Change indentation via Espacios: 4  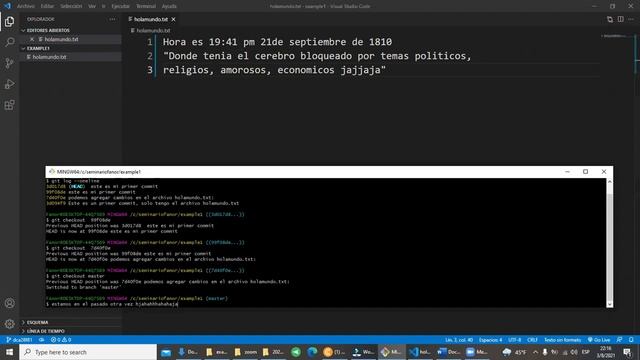click(490, 340)
